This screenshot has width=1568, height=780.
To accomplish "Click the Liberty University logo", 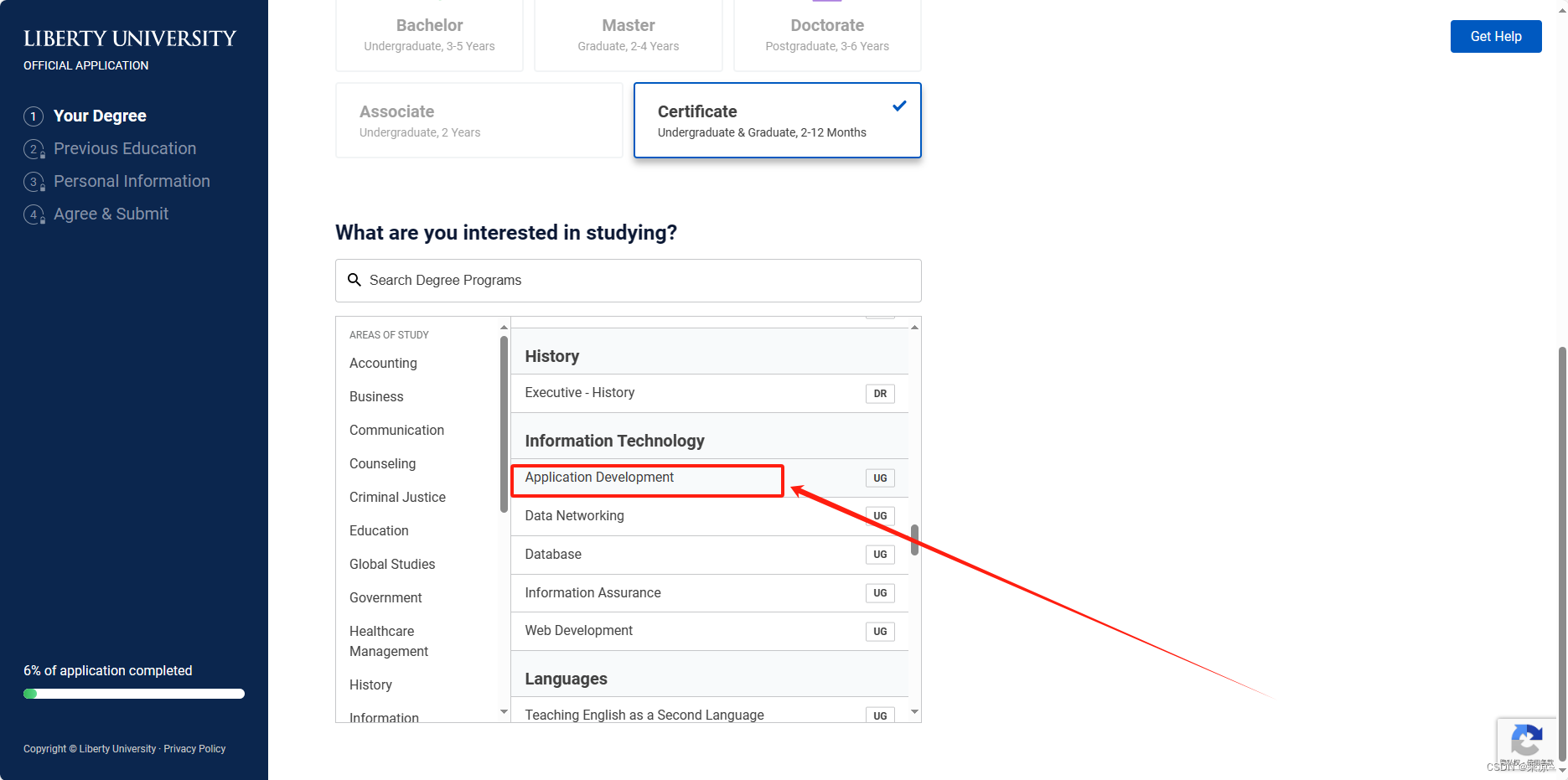I will [130, 39].
